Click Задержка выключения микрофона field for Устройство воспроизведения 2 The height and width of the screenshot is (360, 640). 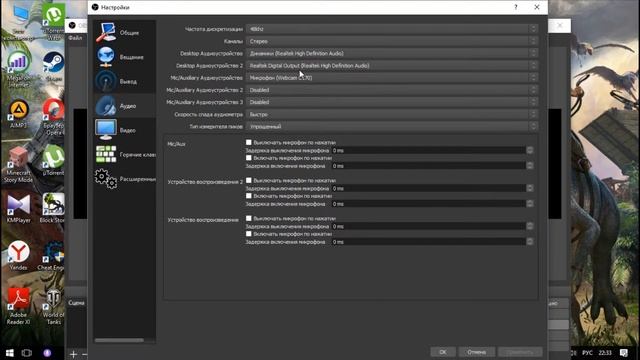tap(429, 189)
